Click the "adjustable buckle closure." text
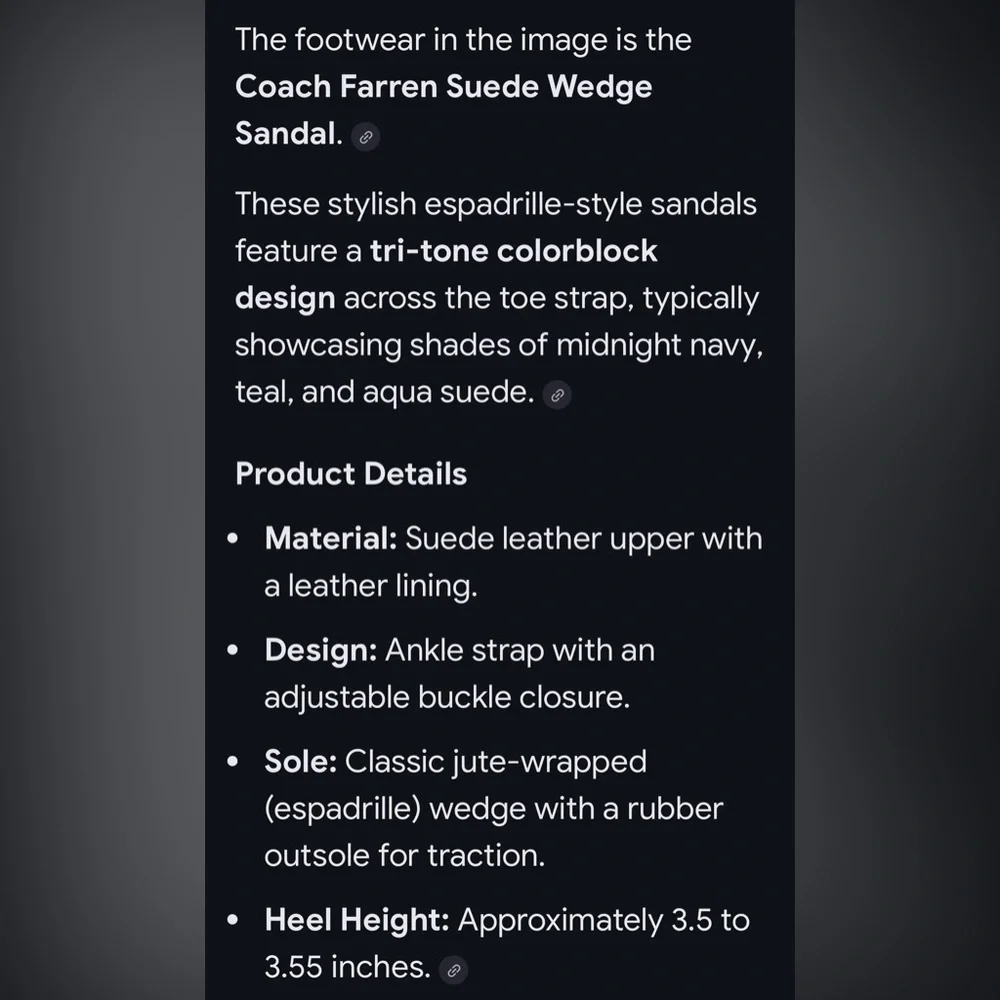Viewport: 1000px width, 1000px height. pyautogui.click(x=447, y=697)
